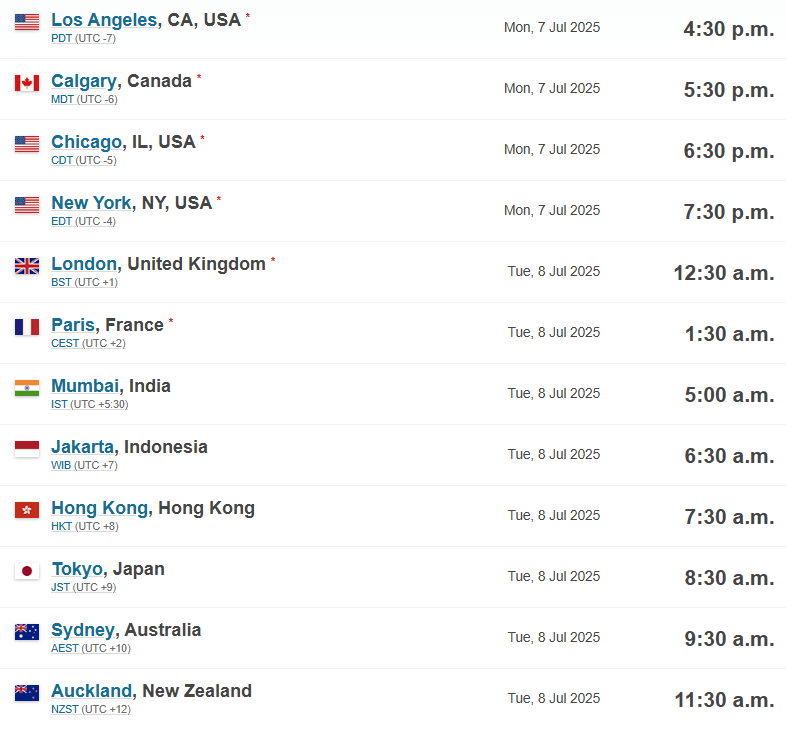The image size is (786, 730).
Task: Click the Canadian flag next to Calgary
Action: coord(27,83)
